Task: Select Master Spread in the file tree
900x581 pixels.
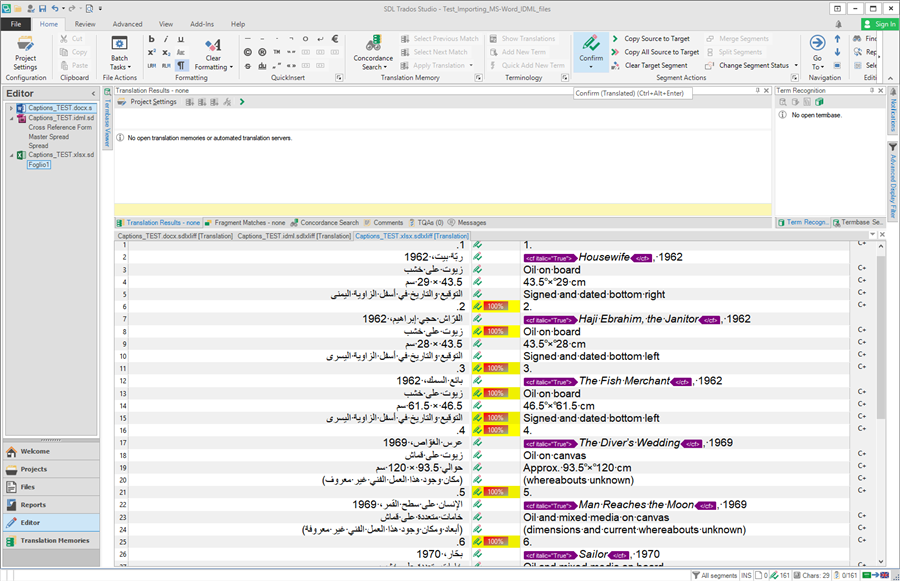Action: (x=49, y=137)
